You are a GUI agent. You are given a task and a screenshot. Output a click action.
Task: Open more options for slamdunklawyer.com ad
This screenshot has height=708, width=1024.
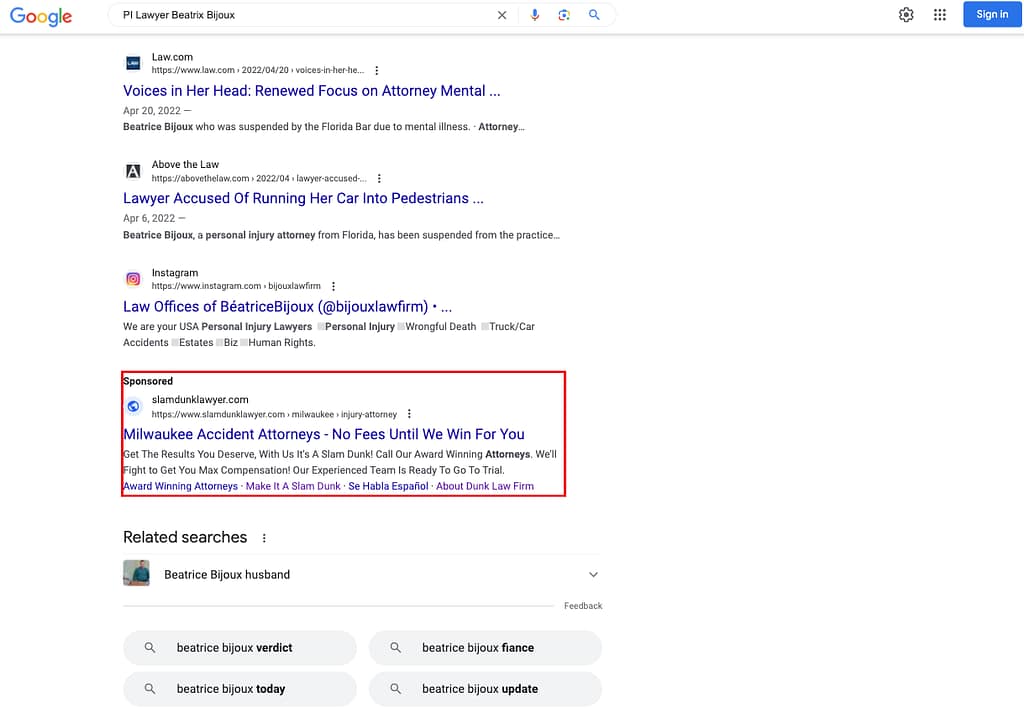(x=409, y=414)
